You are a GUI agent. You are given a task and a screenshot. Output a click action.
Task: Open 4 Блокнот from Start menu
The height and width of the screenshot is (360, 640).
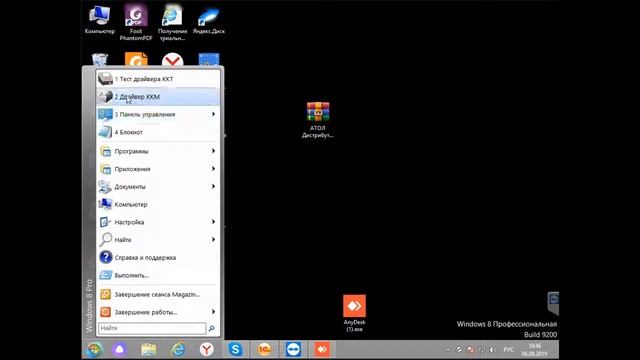click(158, 132)
